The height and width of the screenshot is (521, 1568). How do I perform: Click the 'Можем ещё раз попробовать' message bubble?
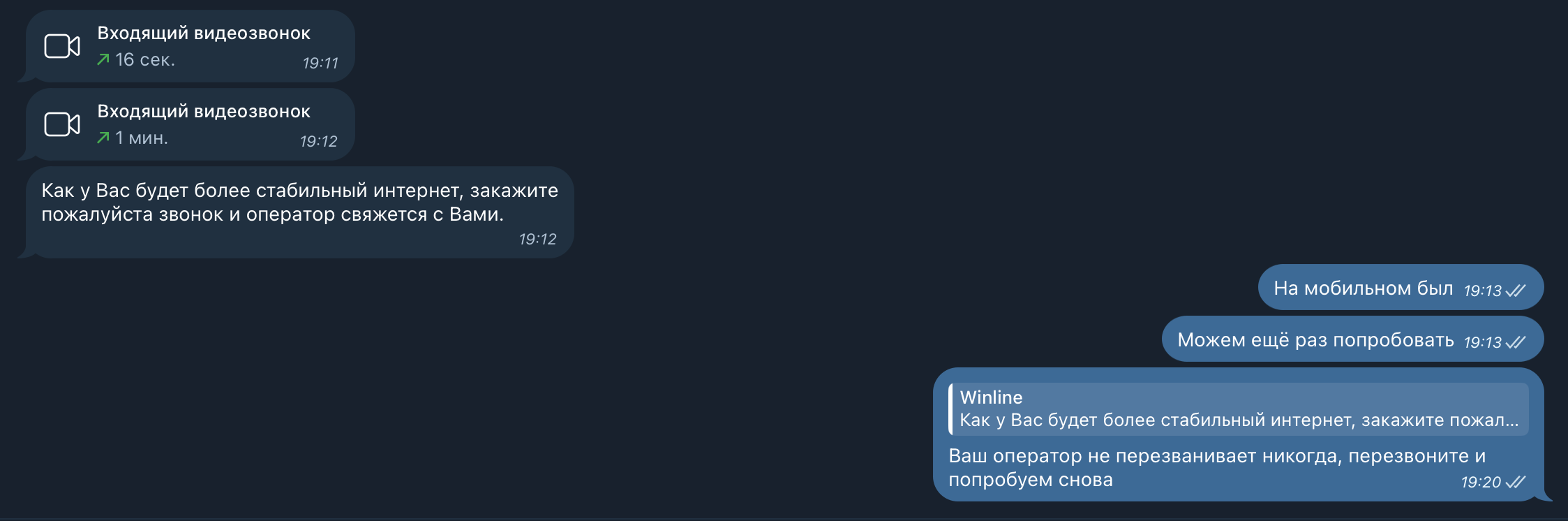[1352, 339]
